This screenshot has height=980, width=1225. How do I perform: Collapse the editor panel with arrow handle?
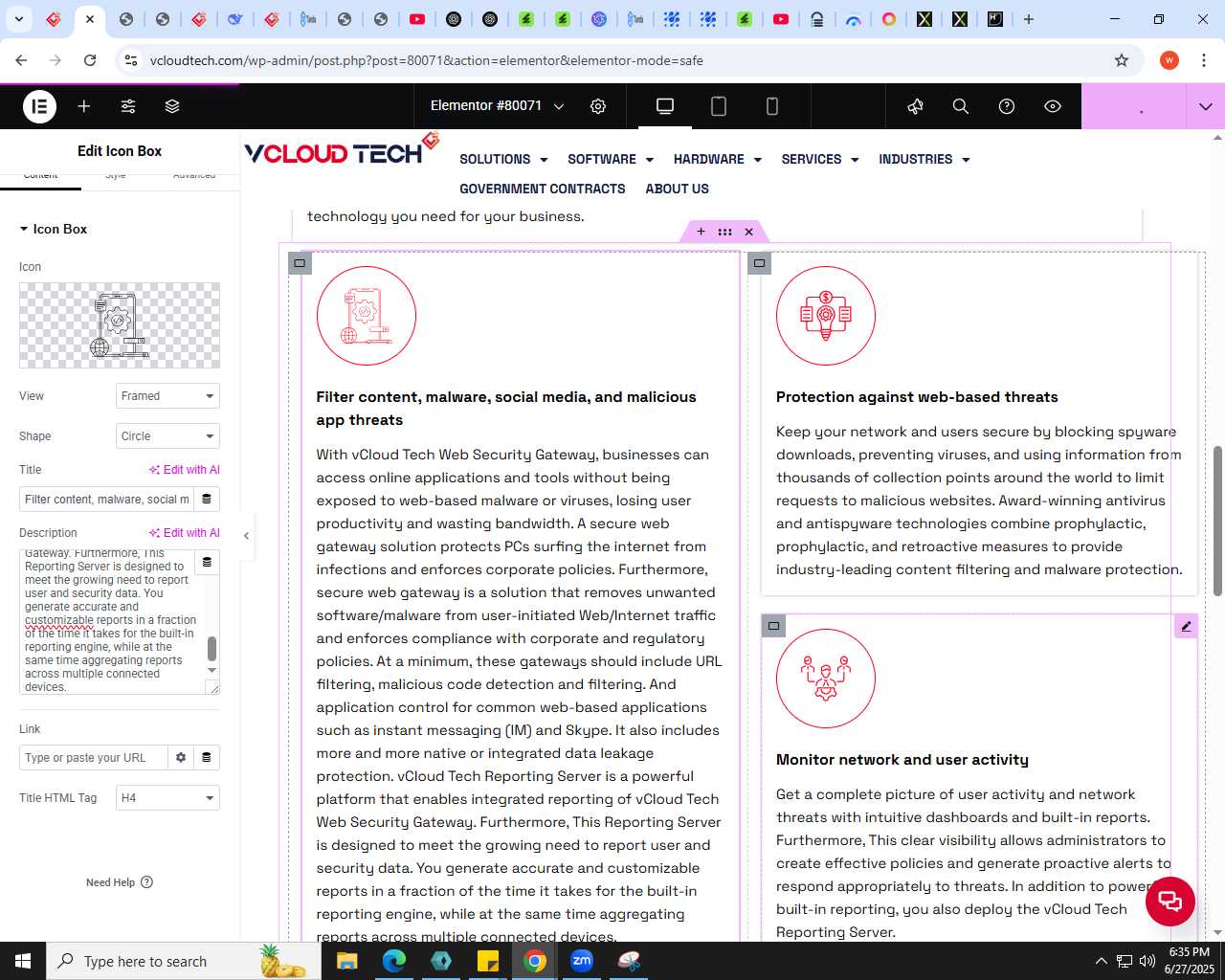pos(246,536)
